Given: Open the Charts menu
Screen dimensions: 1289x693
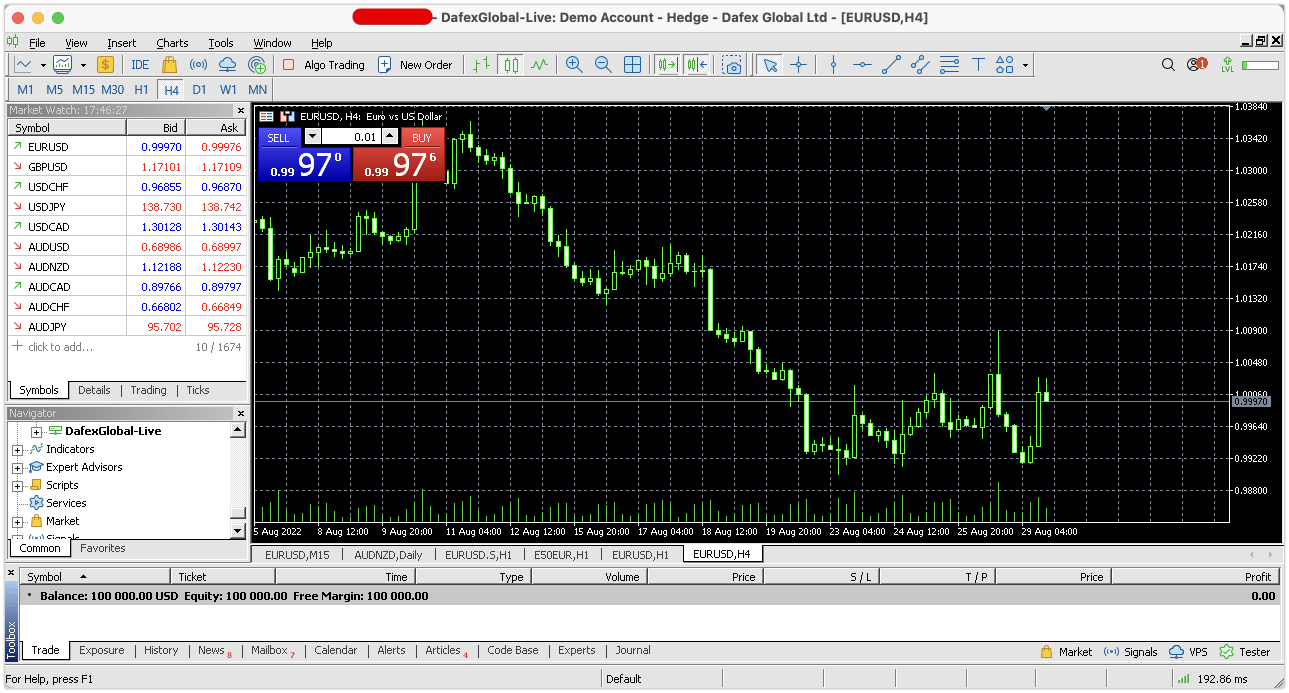Looking at the screenshot, I should [172, 43].
